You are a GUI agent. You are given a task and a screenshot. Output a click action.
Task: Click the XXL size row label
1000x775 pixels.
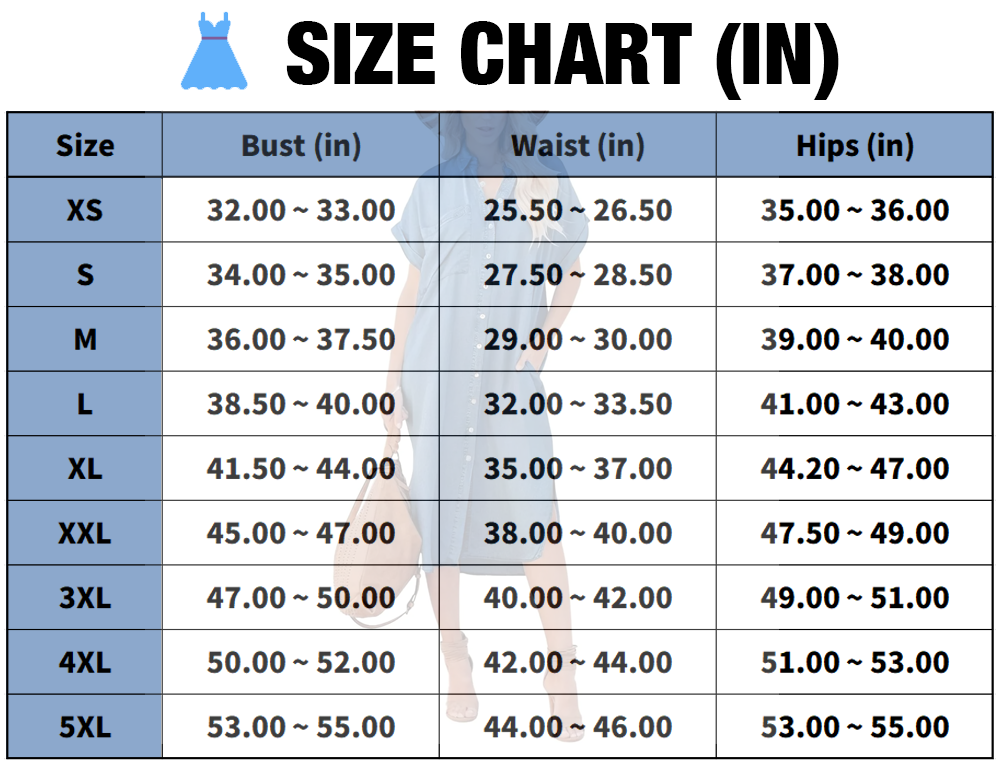[x=85, y=533]
